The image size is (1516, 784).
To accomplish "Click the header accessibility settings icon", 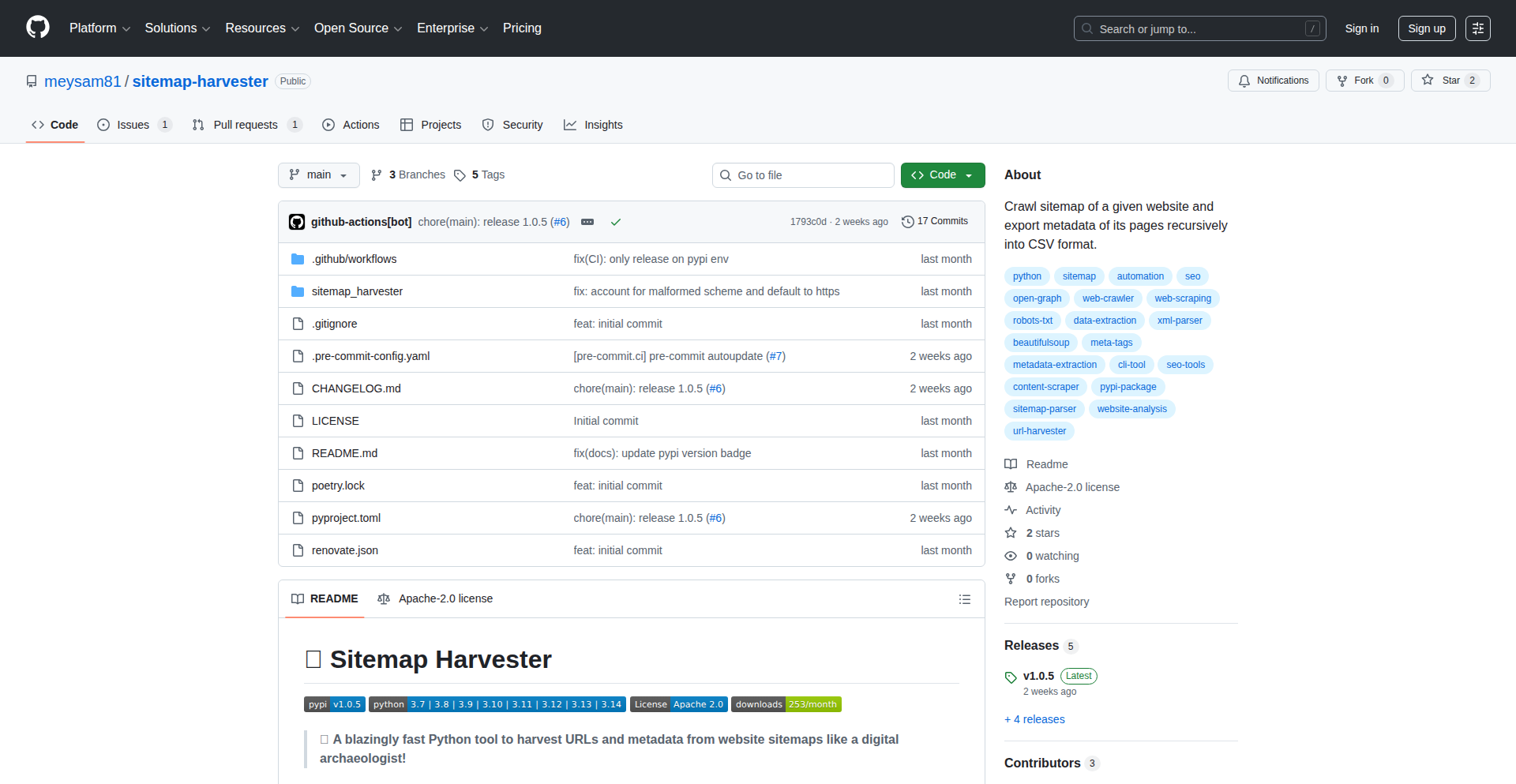I will point(1477,28).
